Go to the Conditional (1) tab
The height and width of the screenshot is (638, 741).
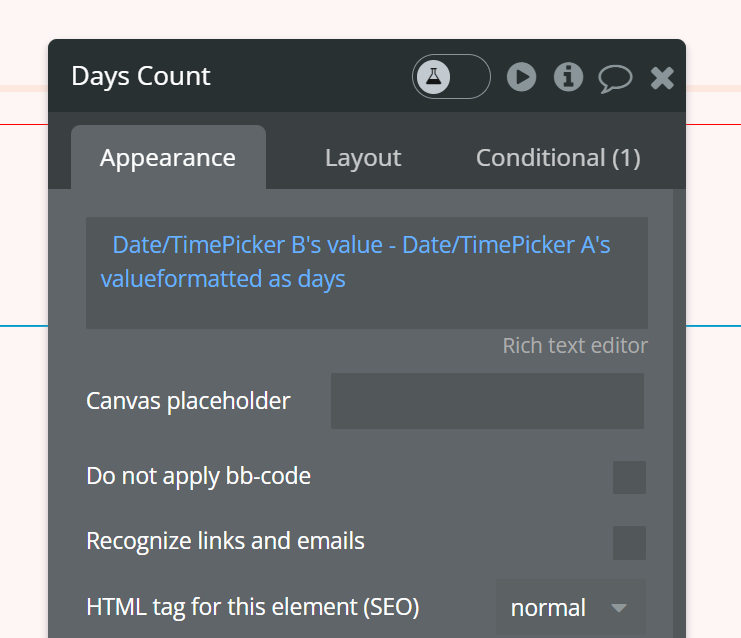point(558,158)
